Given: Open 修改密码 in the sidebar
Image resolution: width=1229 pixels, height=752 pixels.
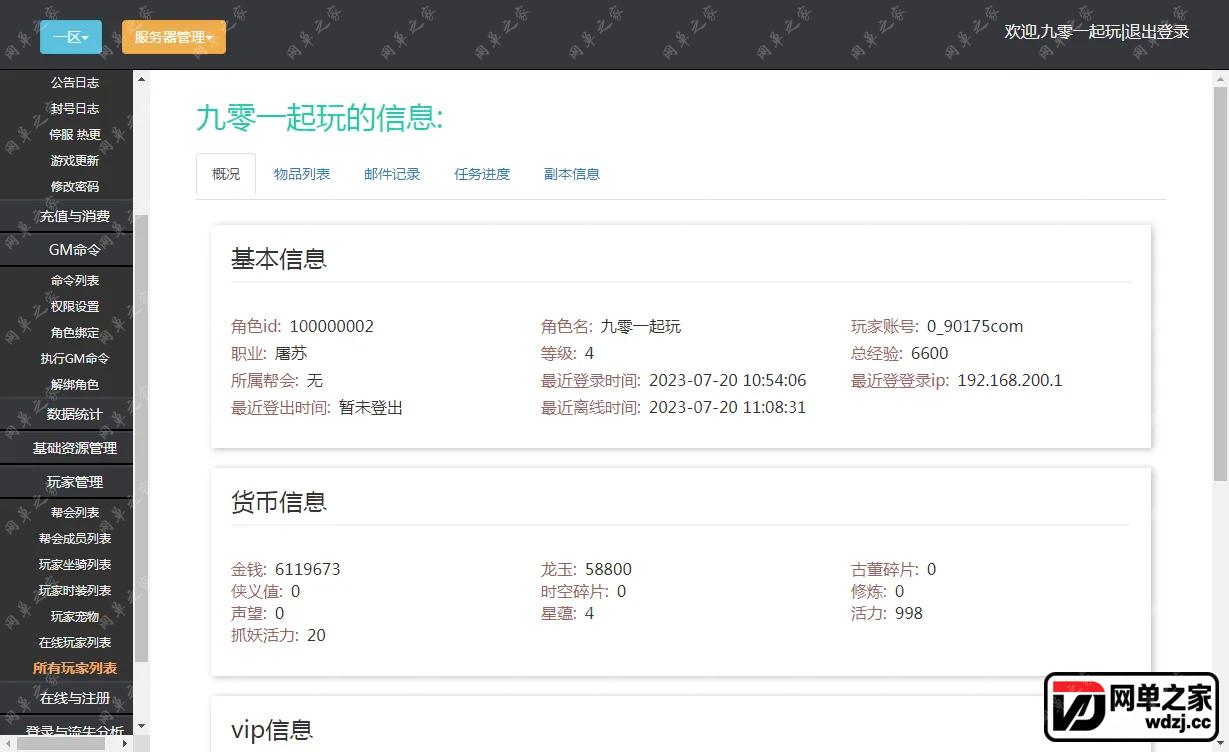Looking at the screenshot, I should tap(75, 186).
